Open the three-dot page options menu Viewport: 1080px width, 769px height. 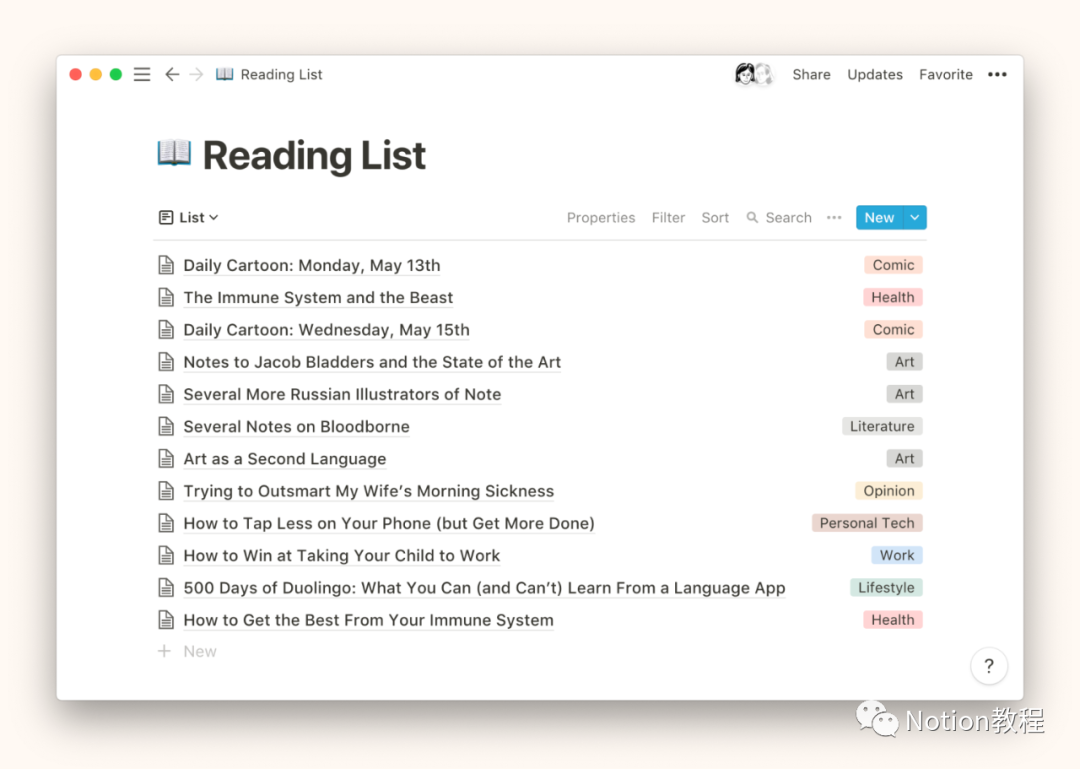point(997,75)
